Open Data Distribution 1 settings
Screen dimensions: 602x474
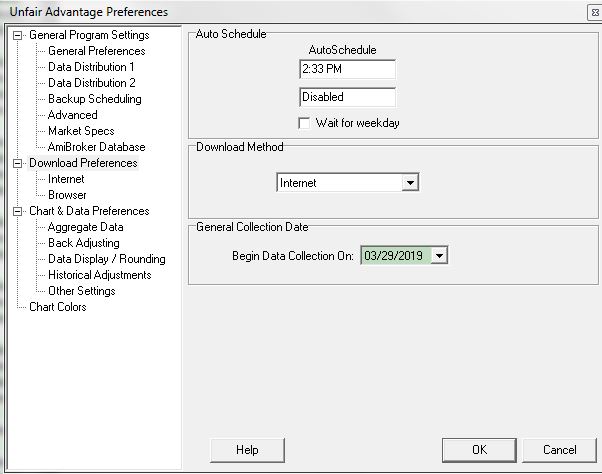tap(91, 67)
